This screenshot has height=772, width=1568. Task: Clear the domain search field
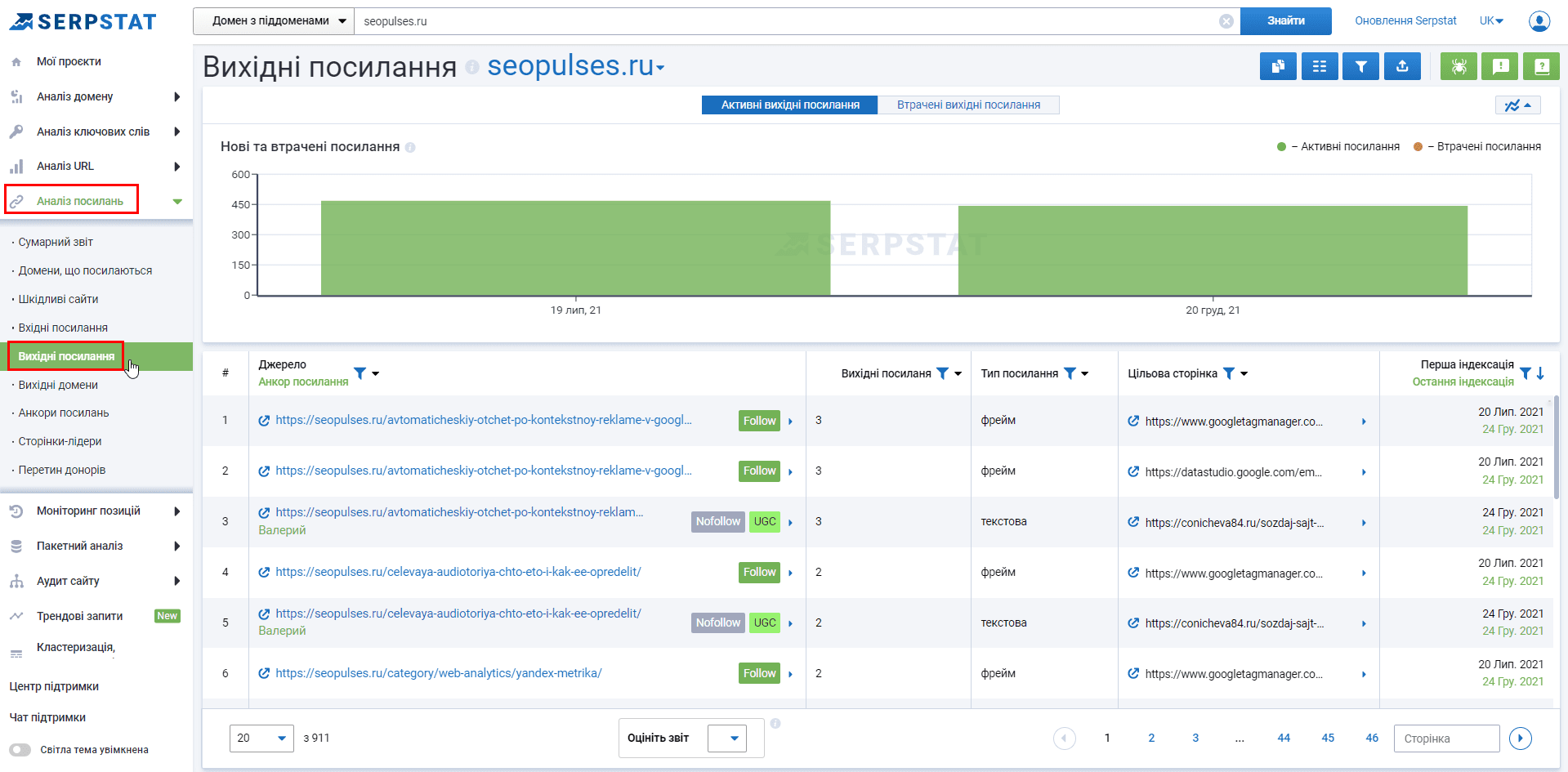click(x=1226, y=21)
